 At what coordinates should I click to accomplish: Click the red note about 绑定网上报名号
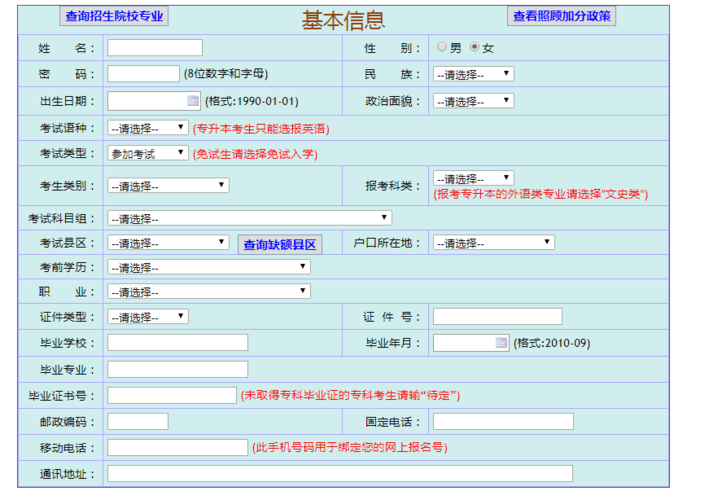click(350, 448)
